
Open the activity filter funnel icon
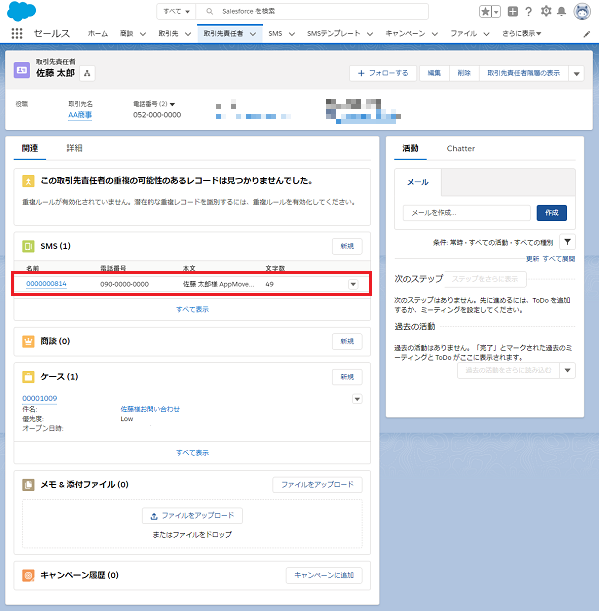[x=567, y=242]
